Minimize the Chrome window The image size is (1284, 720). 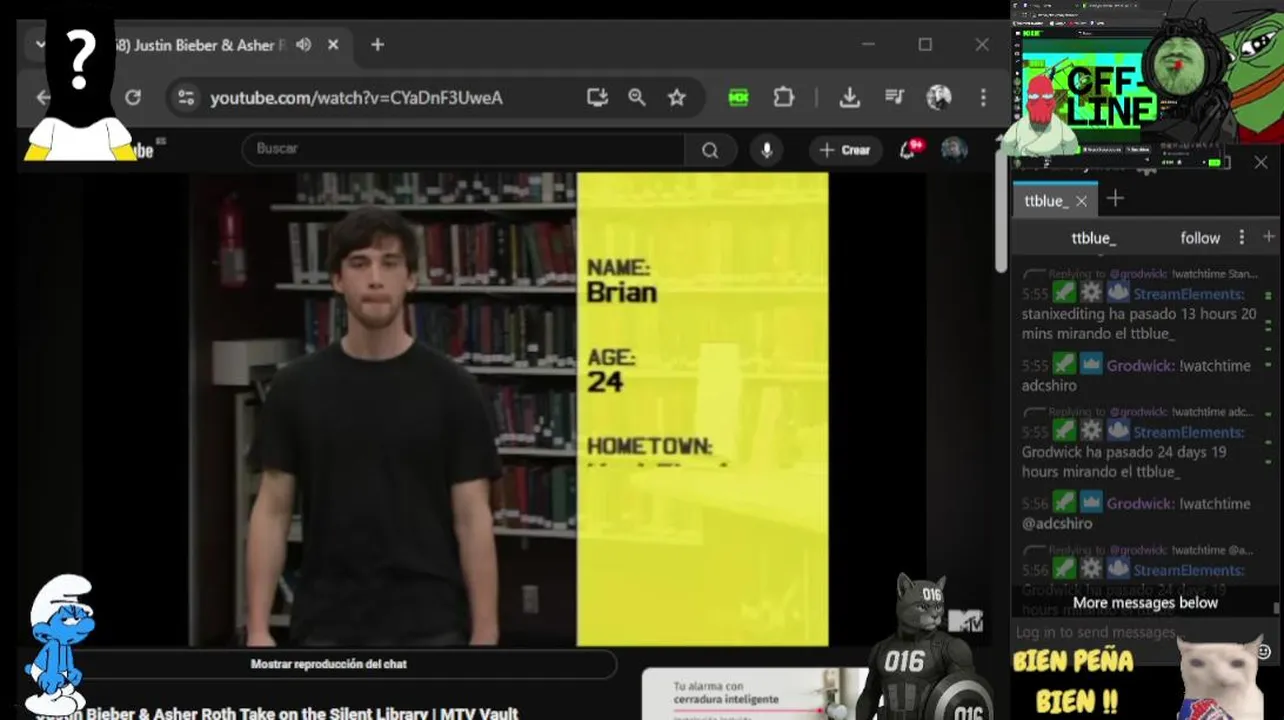pyautogui.click(x=868, y=45)
